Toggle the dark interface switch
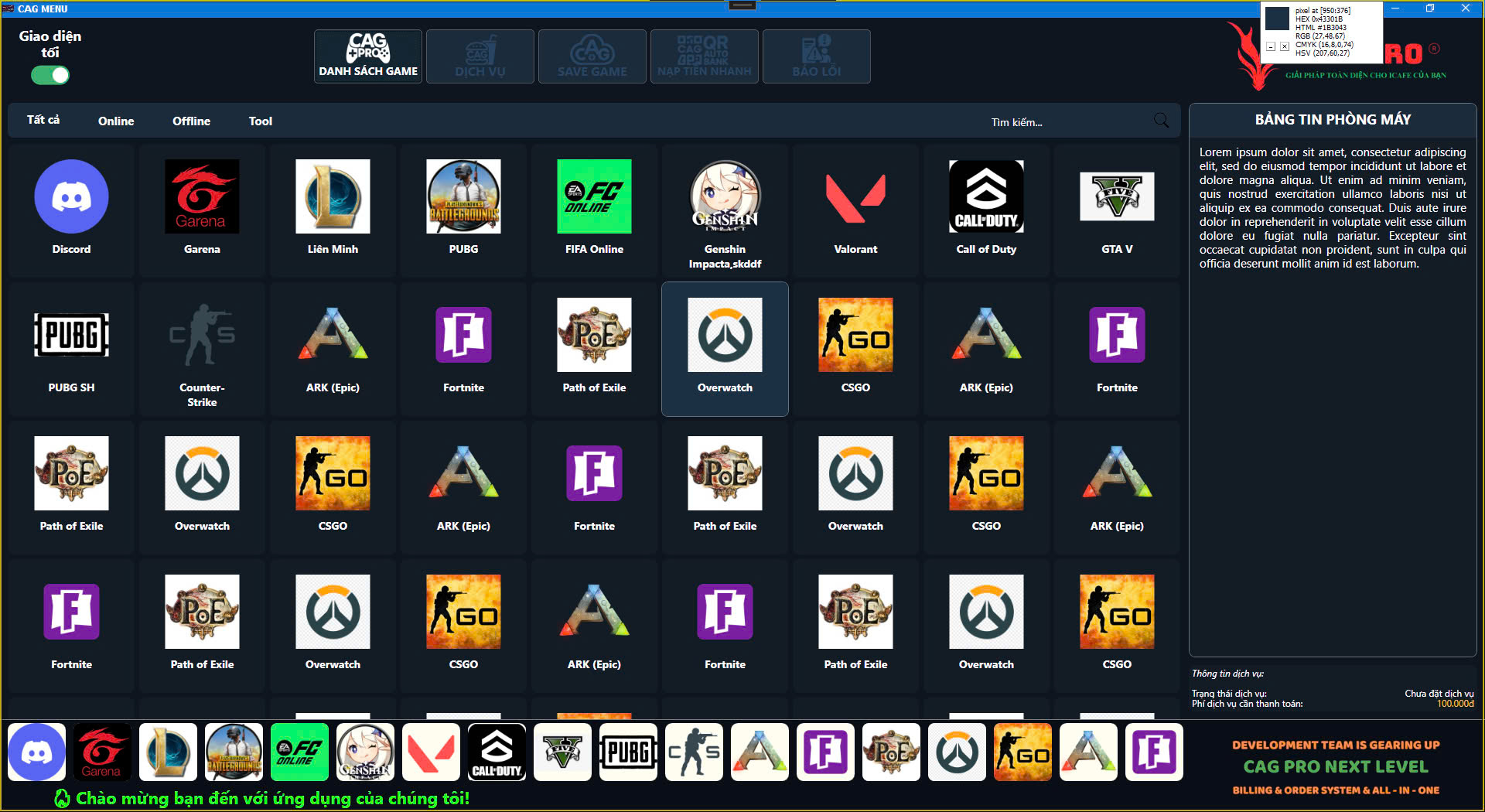1485x812 pixels. click(50, 75)
